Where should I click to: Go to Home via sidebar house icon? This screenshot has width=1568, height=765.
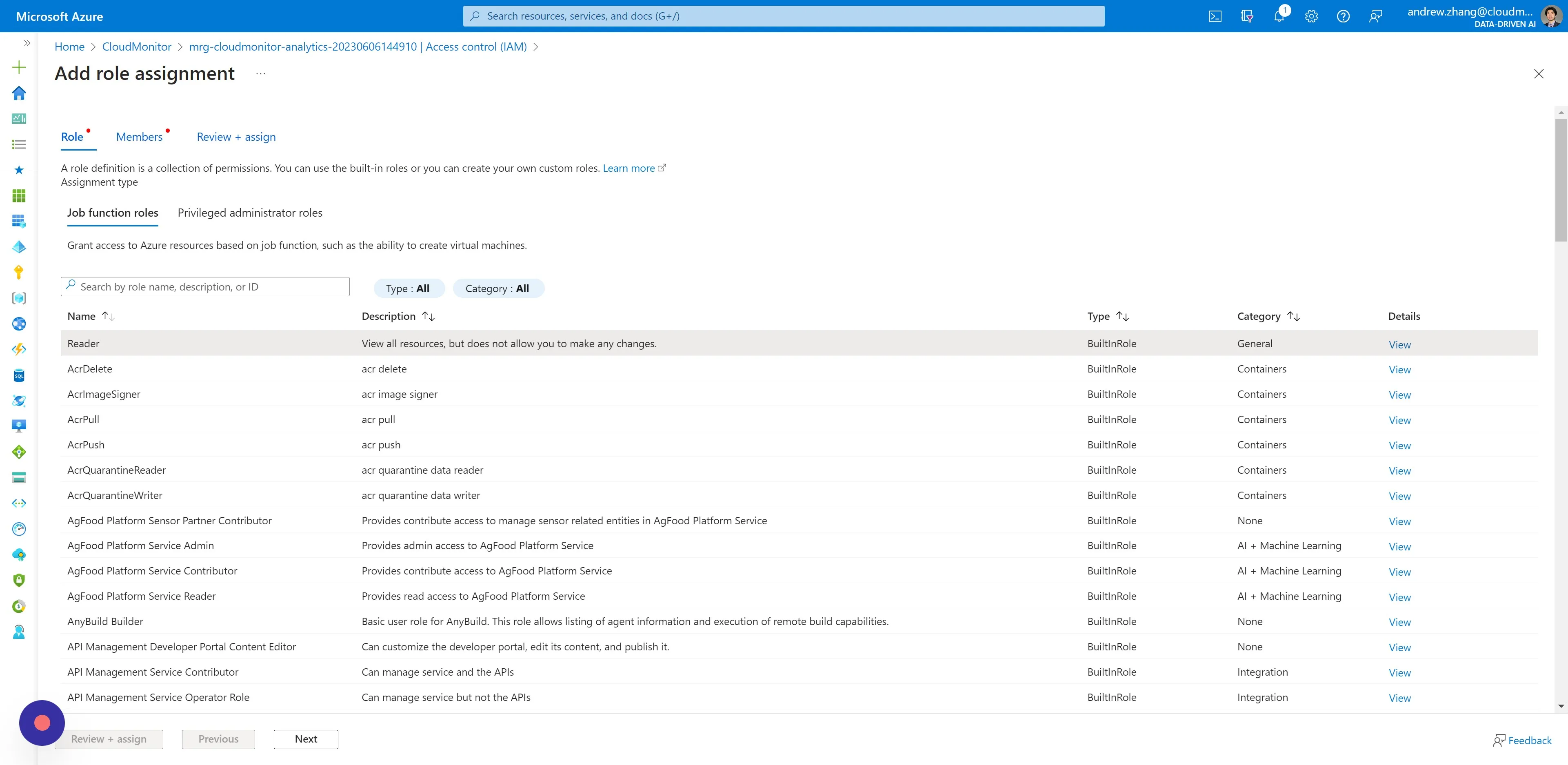[19, 93]
